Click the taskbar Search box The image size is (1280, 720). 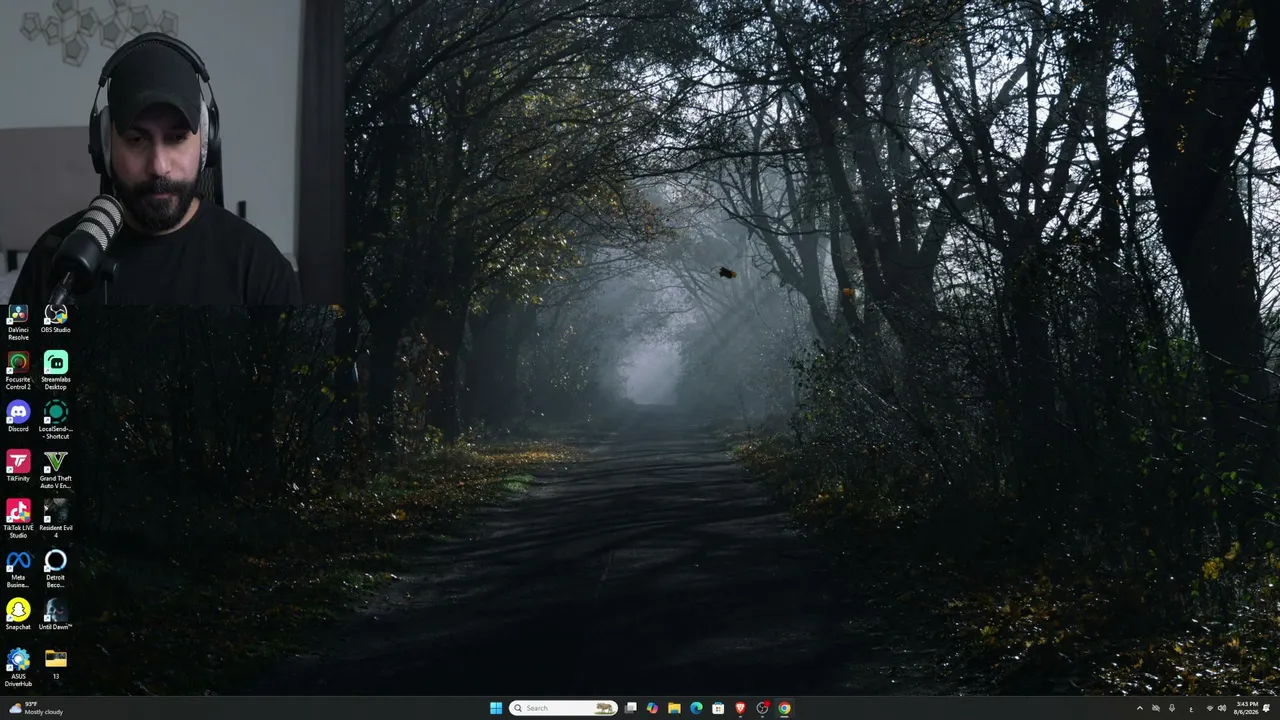coord(563,708)
